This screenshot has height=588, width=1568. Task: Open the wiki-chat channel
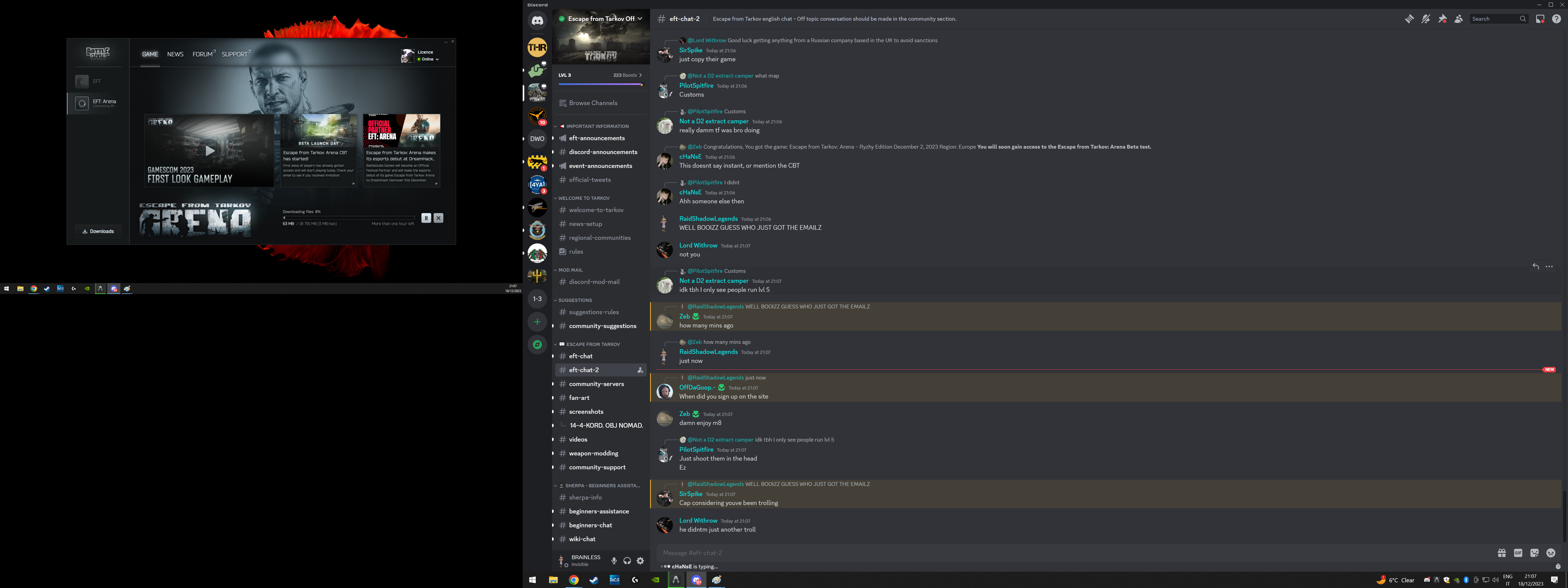(x=600, y=539)
